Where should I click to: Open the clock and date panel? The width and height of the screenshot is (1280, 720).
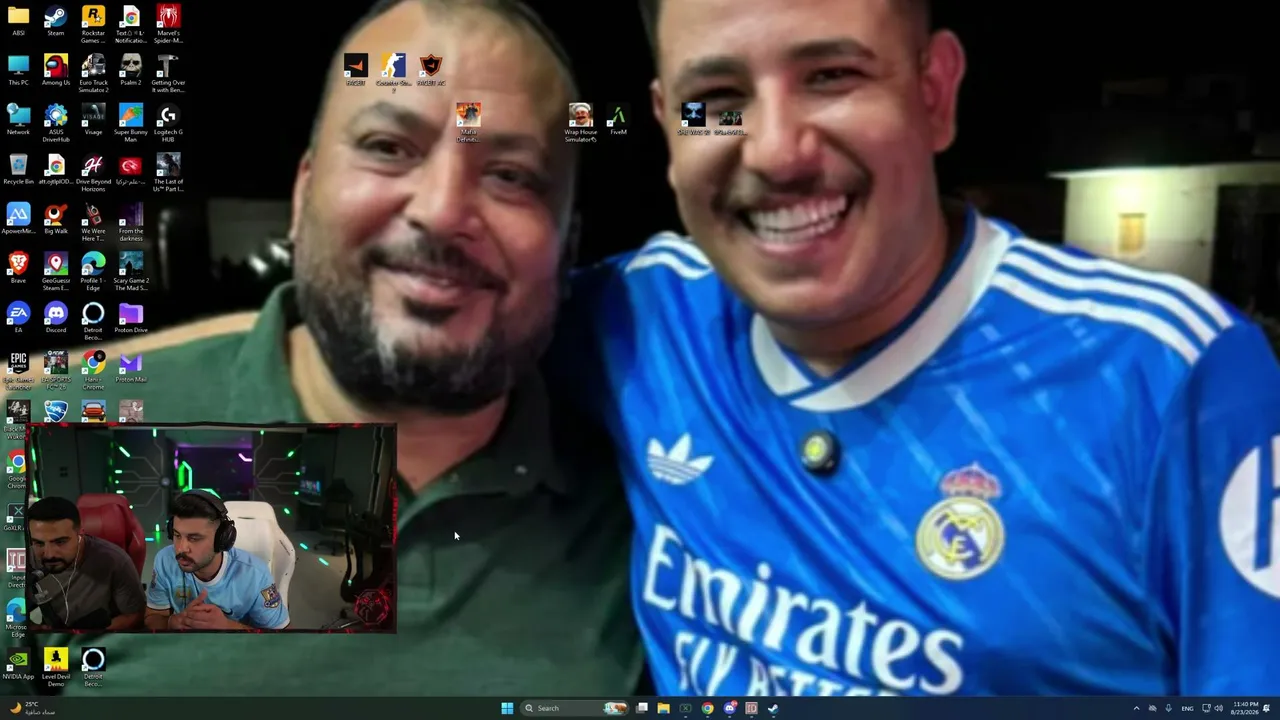point(1246,708)
